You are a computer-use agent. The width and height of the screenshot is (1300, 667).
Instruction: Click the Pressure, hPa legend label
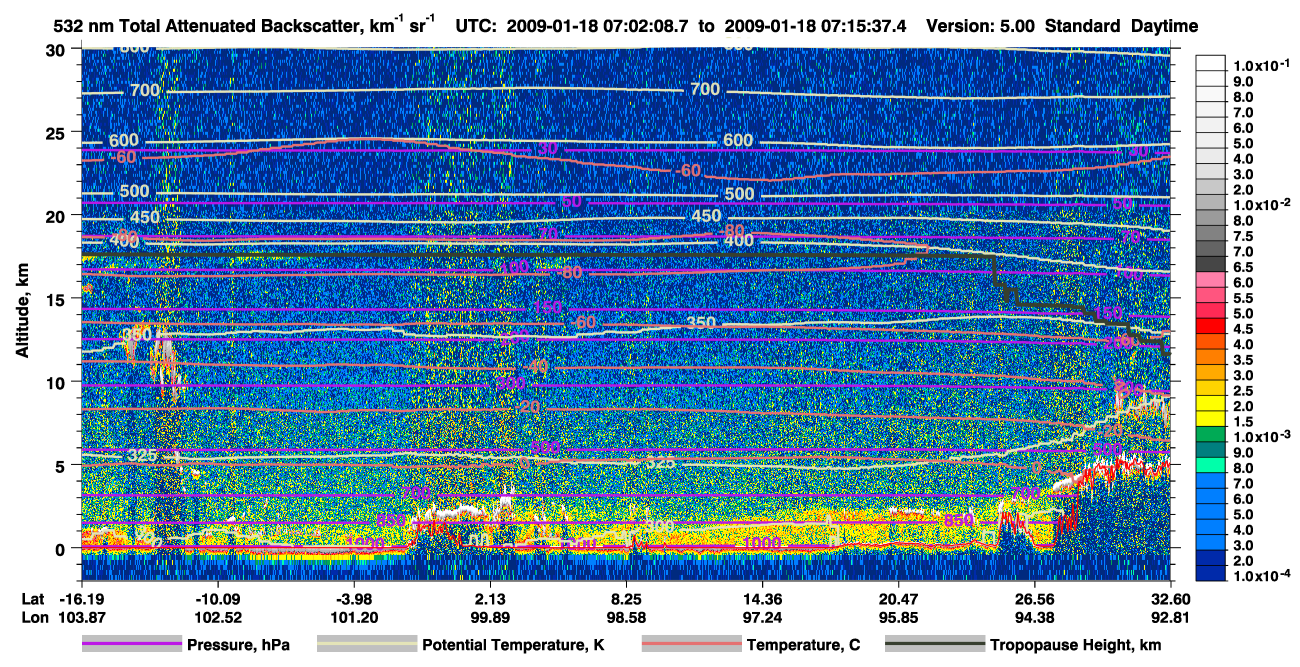tap(239, 646)
